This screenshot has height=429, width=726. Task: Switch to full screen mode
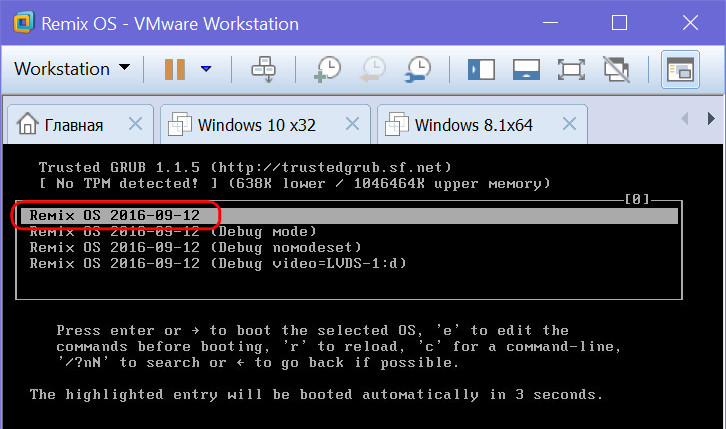(x=571, y=69)
